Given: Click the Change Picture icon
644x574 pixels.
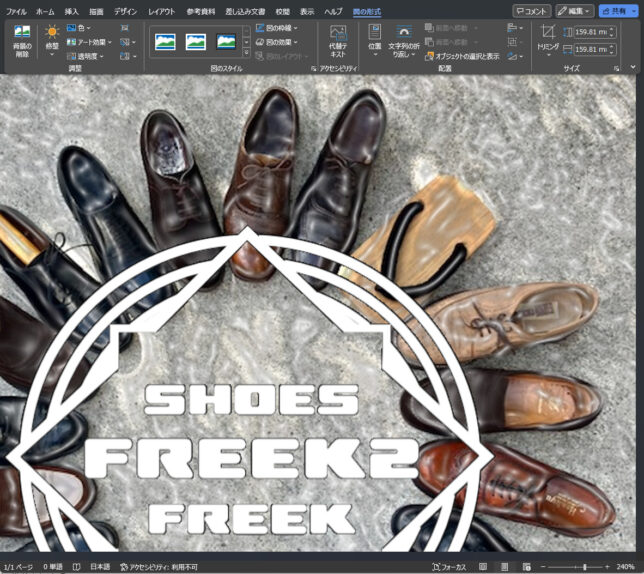Looking at the screenshot, I should 124,42.
